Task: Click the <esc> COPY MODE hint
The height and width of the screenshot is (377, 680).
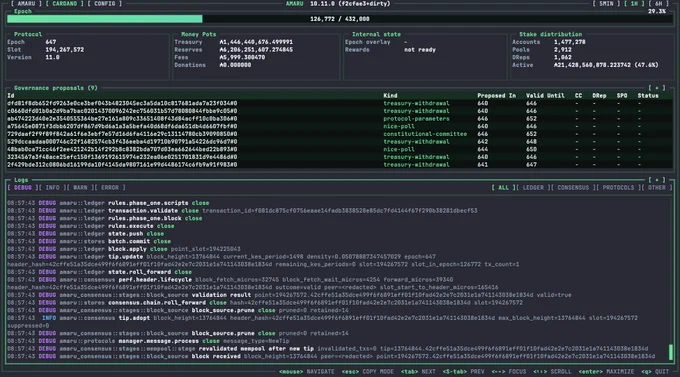Action: click(x=367, y=372)
